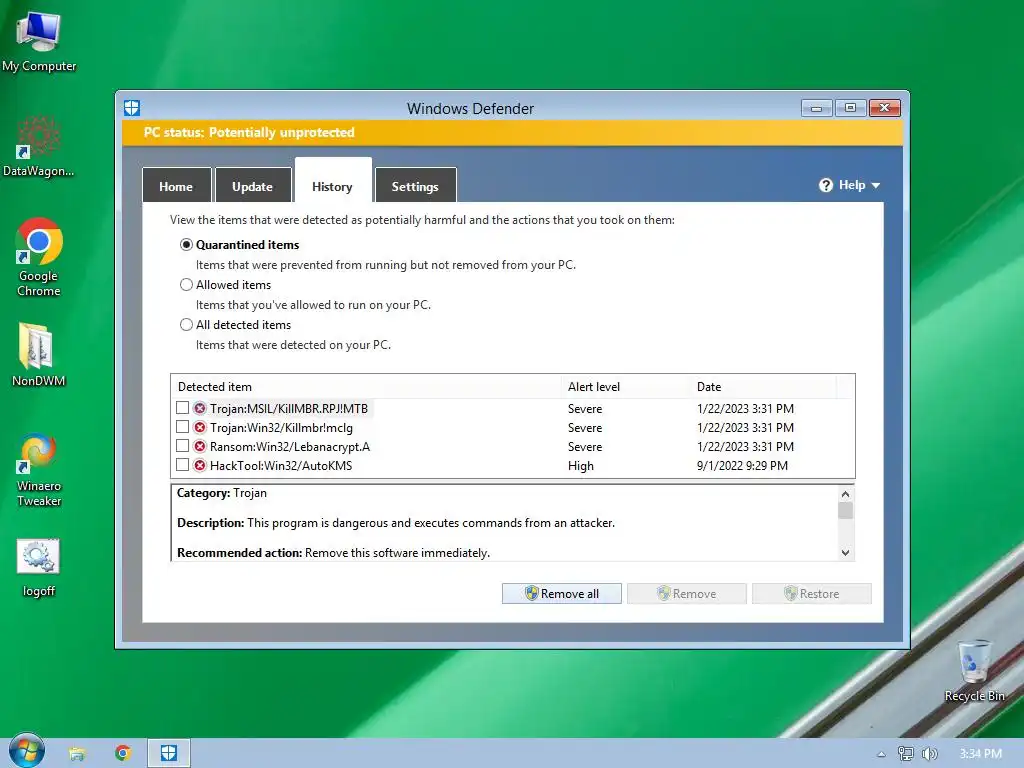This screenshot has width=1024, height=768.
Task: Click the Windows Start orb
Action: point(27,751)
